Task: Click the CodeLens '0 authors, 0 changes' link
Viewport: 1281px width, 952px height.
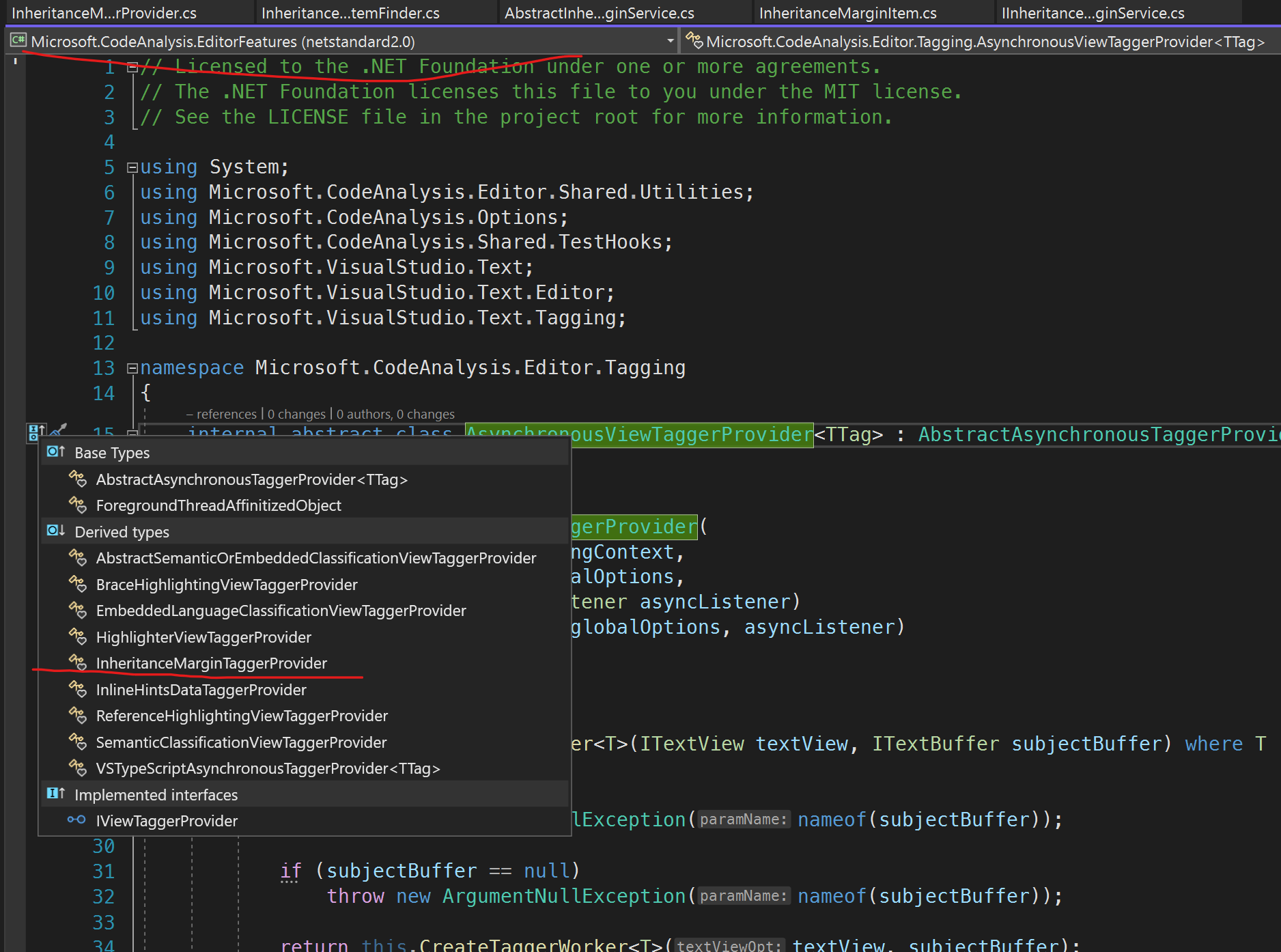Action: pyautogui.click(x=395, y=414)
